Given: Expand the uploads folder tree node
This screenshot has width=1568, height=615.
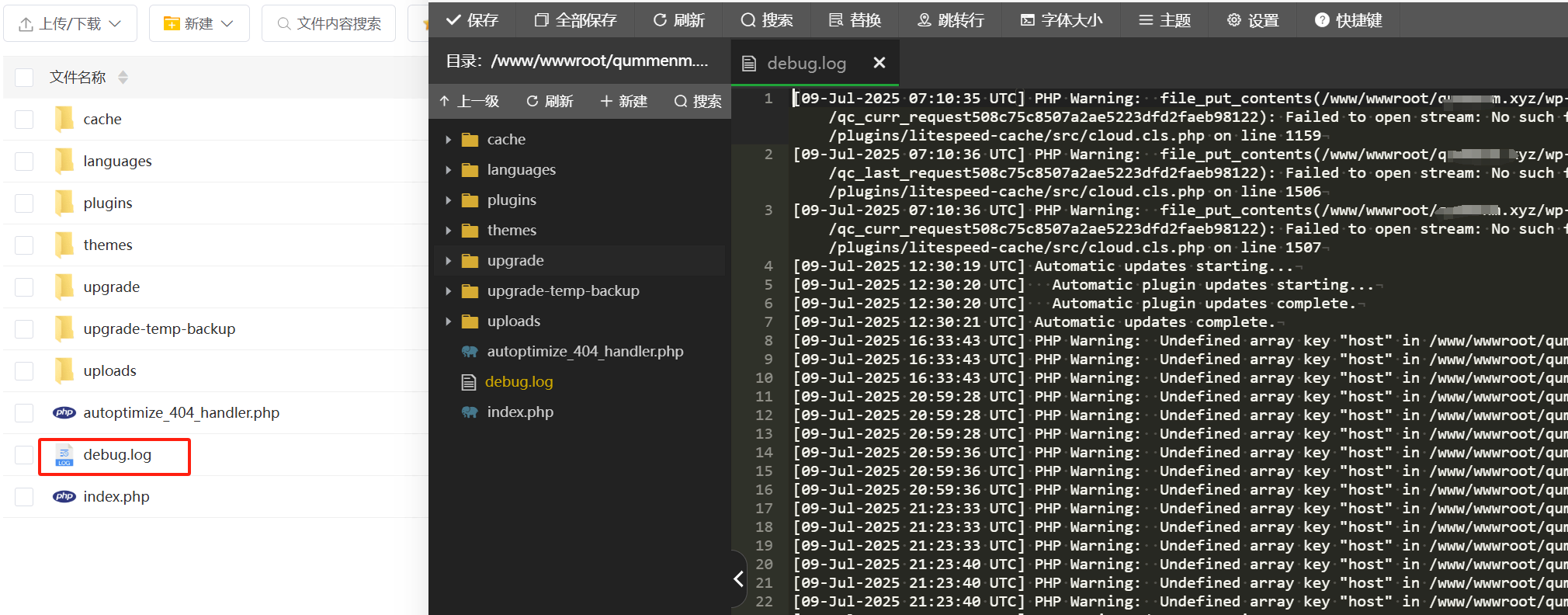Looking at the screenshot, I should 449,321.
